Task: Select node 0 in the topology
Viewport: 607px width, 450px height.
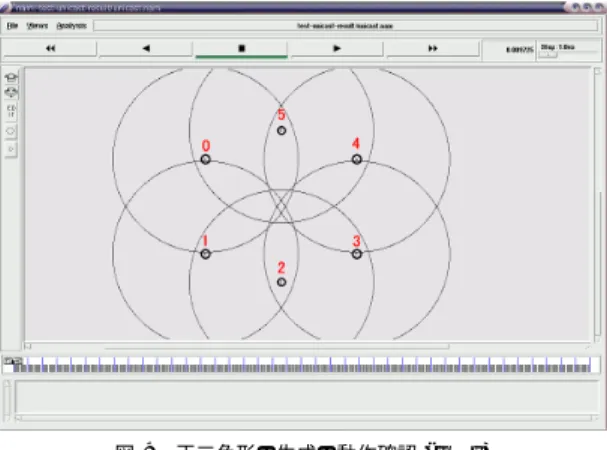Action: tap(206, 159)
